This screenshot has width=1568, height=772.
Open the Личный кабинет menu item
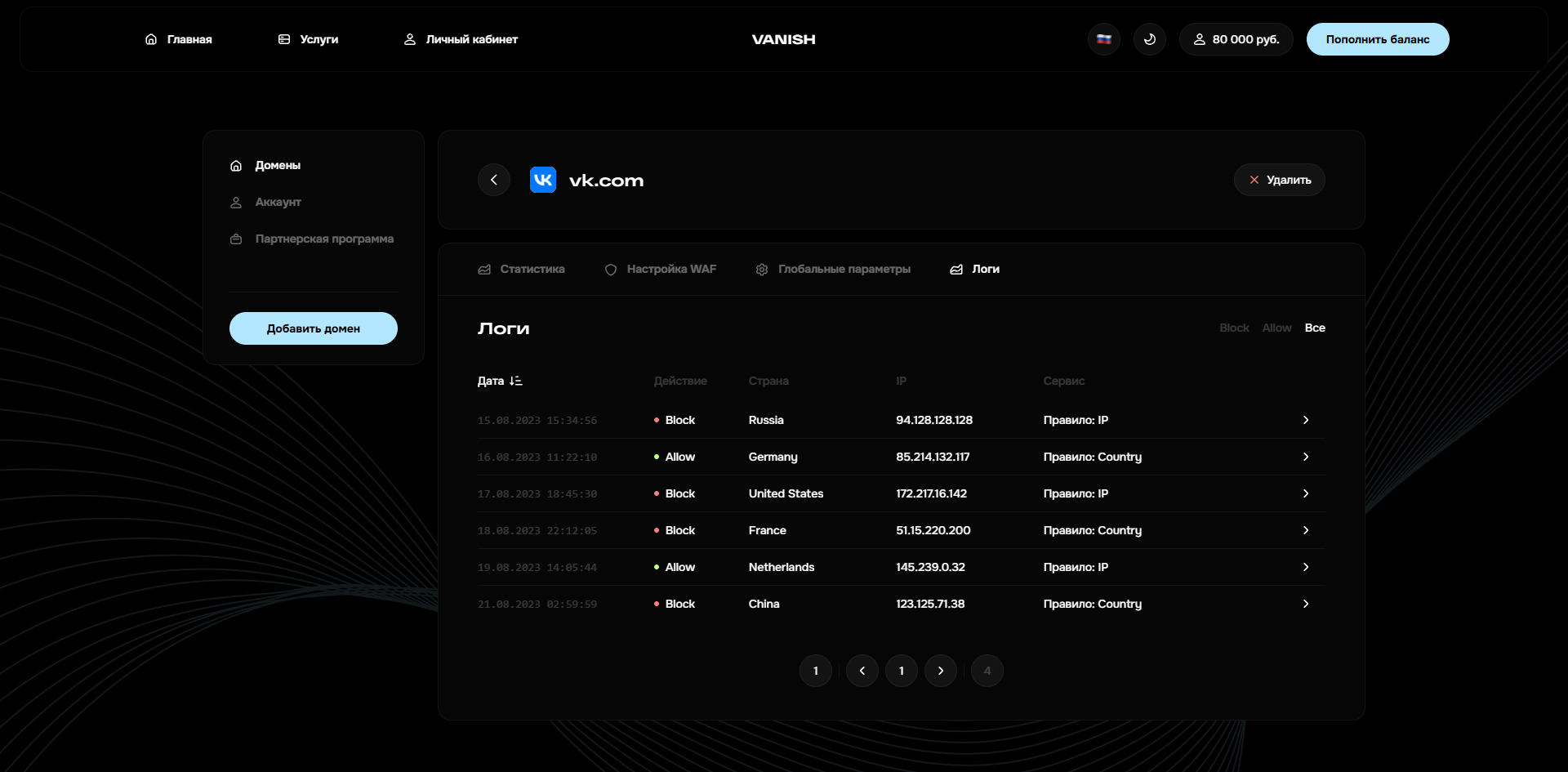pos(470,38)
